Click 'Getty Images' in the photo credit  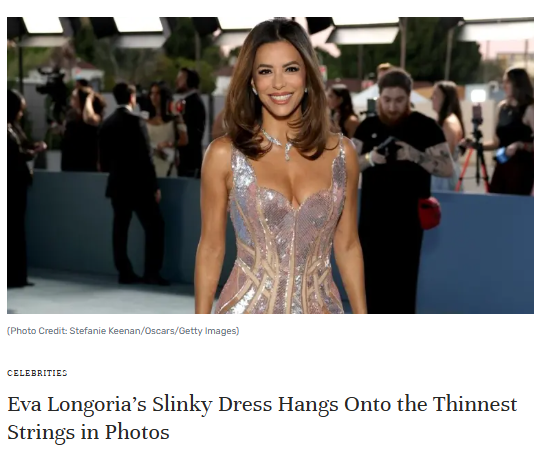point(207,331)
